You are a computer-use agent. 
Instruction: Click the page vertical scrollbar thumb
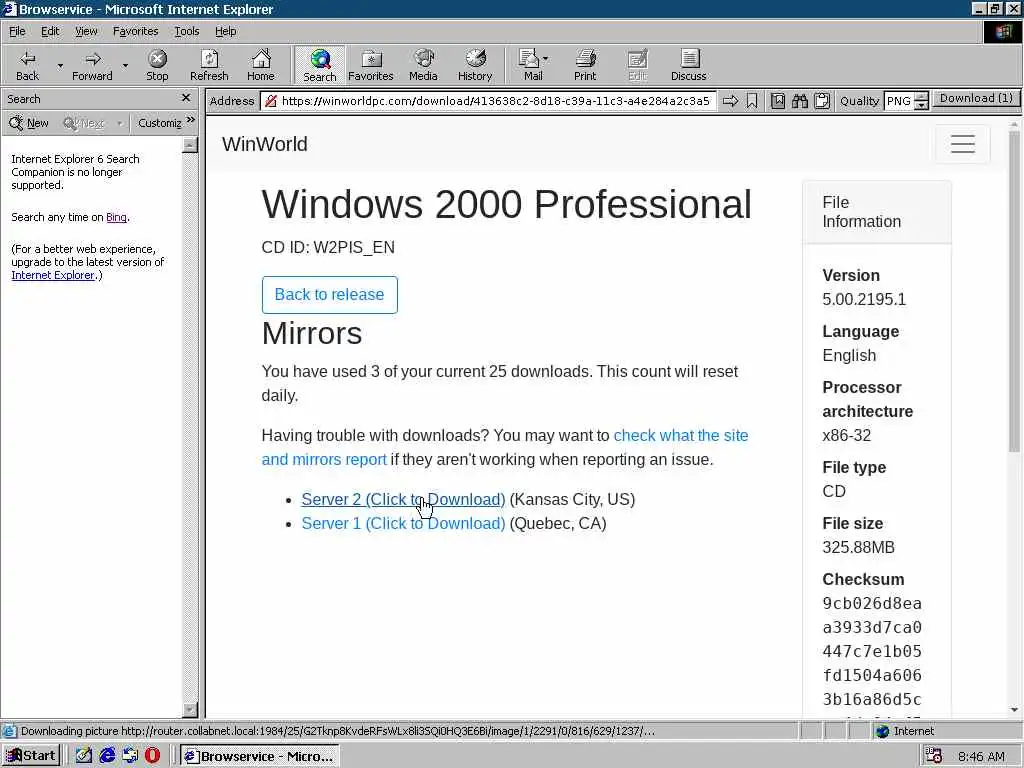pyautogui.click(x=1014, y=291)
